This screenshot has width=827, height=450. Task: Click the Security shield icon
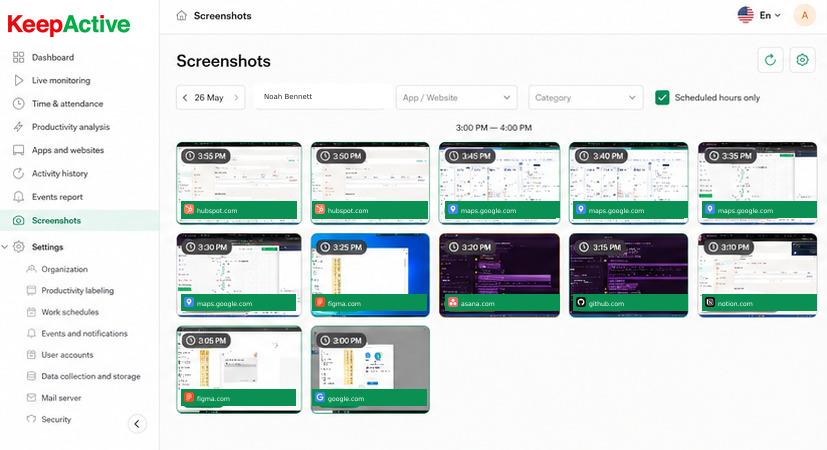coord(31,419)
